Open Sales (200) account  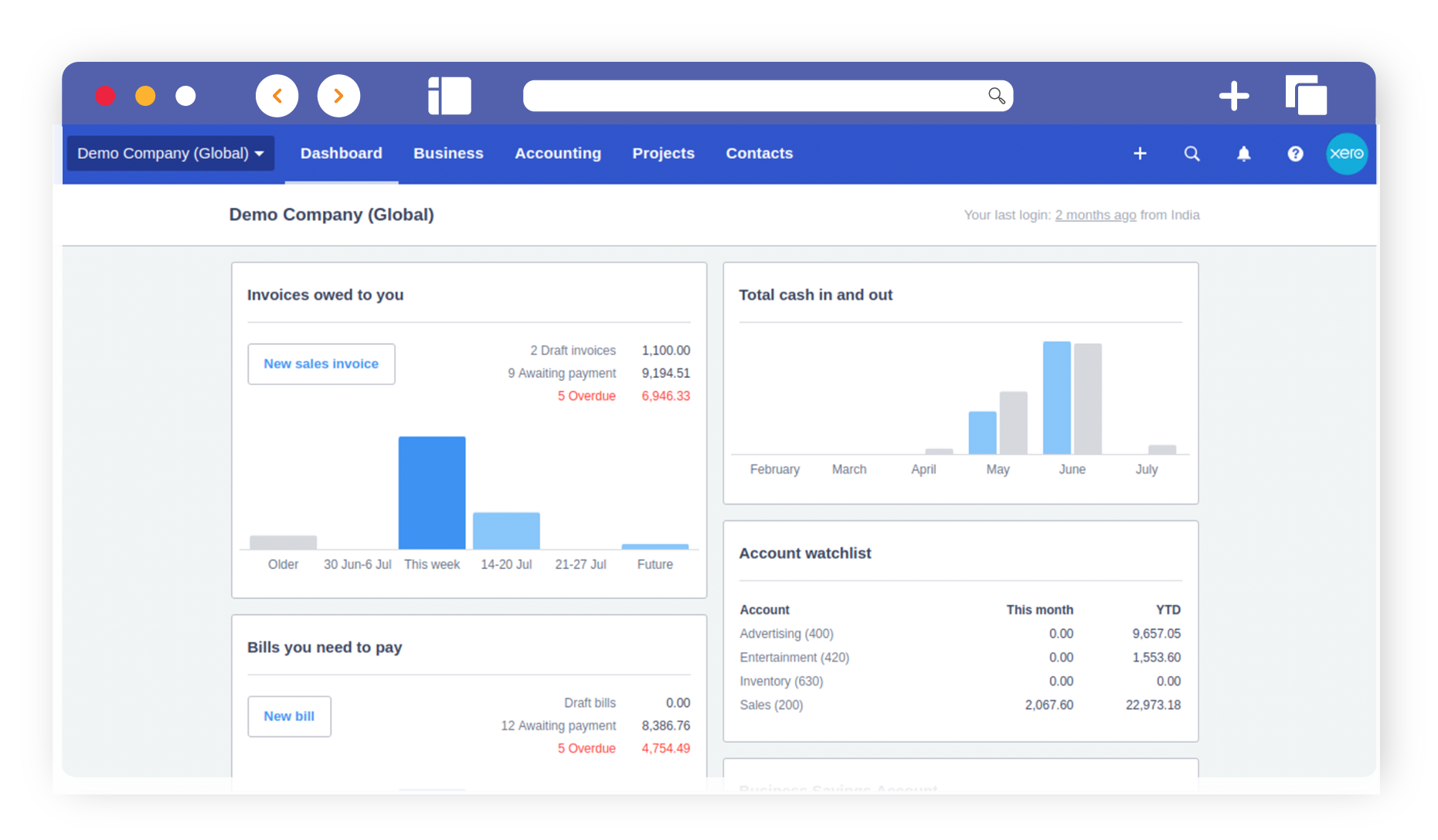coord(771,705)
